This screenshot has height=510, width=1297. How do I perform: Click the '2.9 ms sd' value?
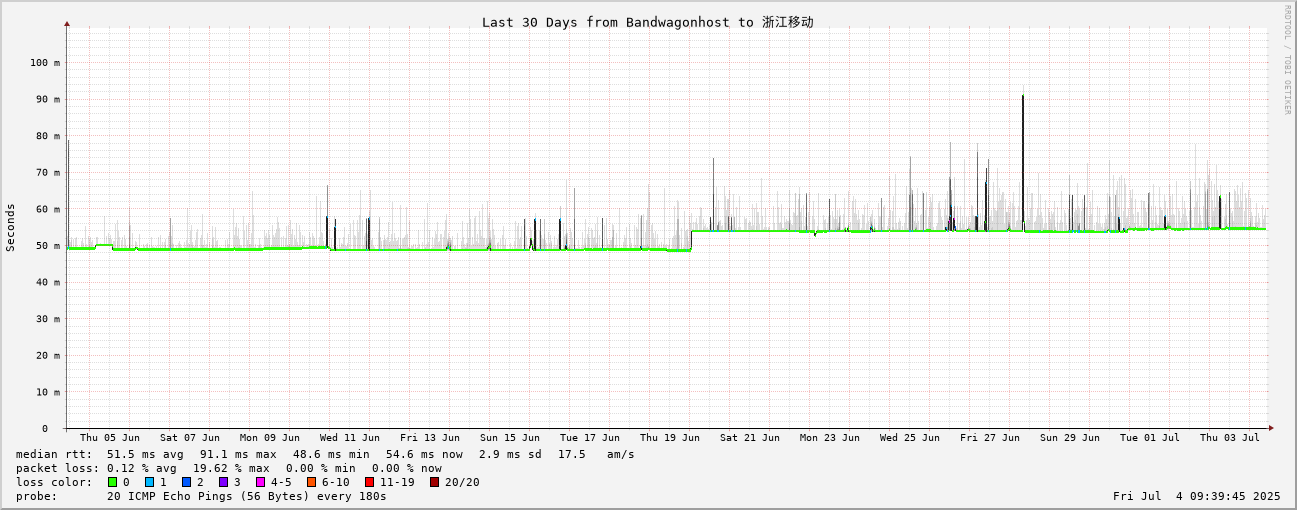coord(510,454)
